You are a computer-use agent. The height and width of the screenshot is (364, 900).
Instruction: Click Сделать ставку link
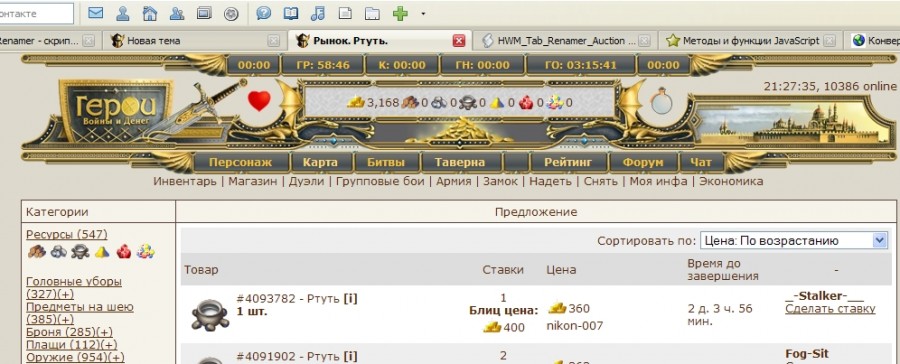coord(830,309)
